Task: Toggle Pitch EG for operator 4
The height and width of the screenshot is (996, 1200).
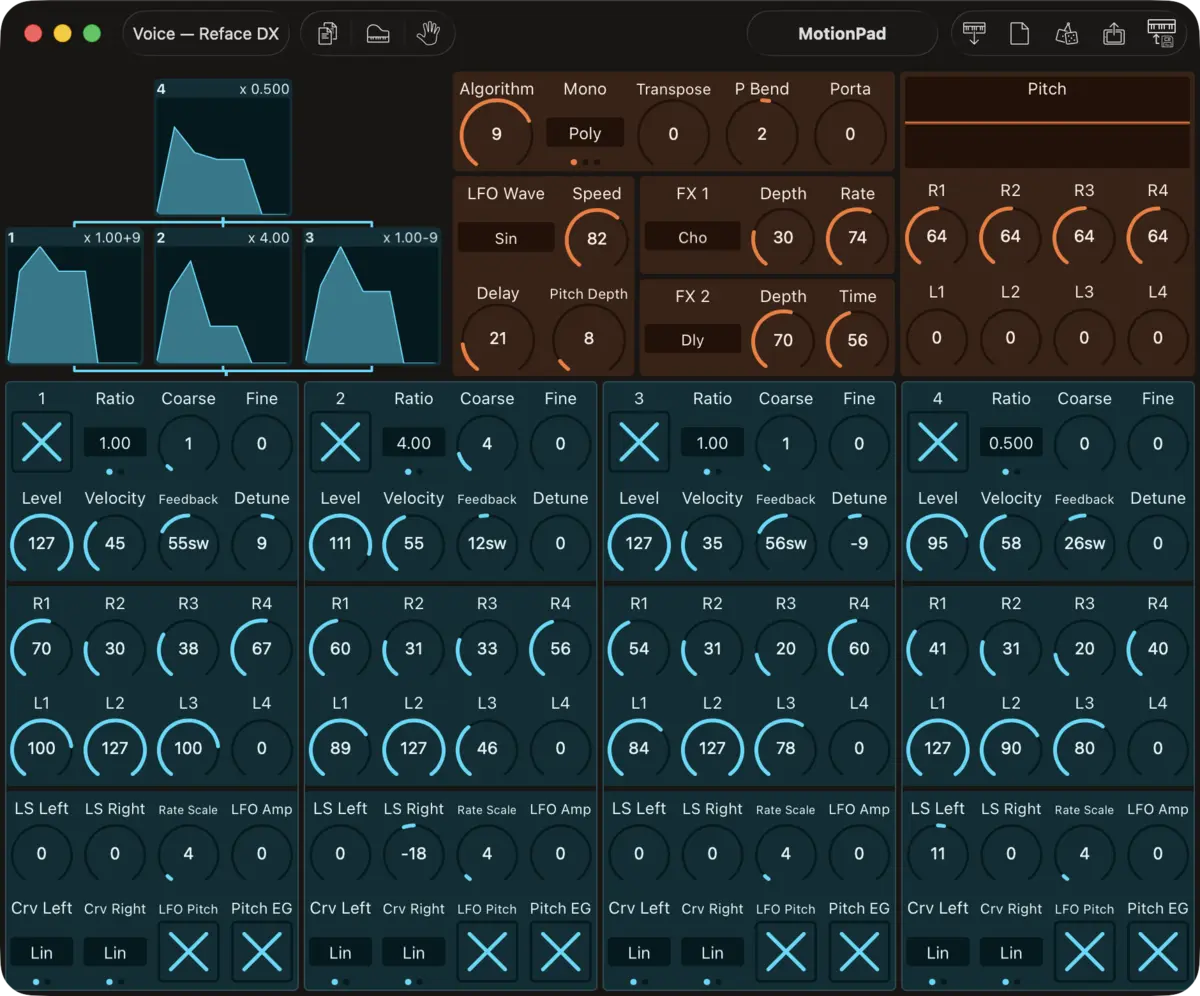Action: coord(1158,952)
